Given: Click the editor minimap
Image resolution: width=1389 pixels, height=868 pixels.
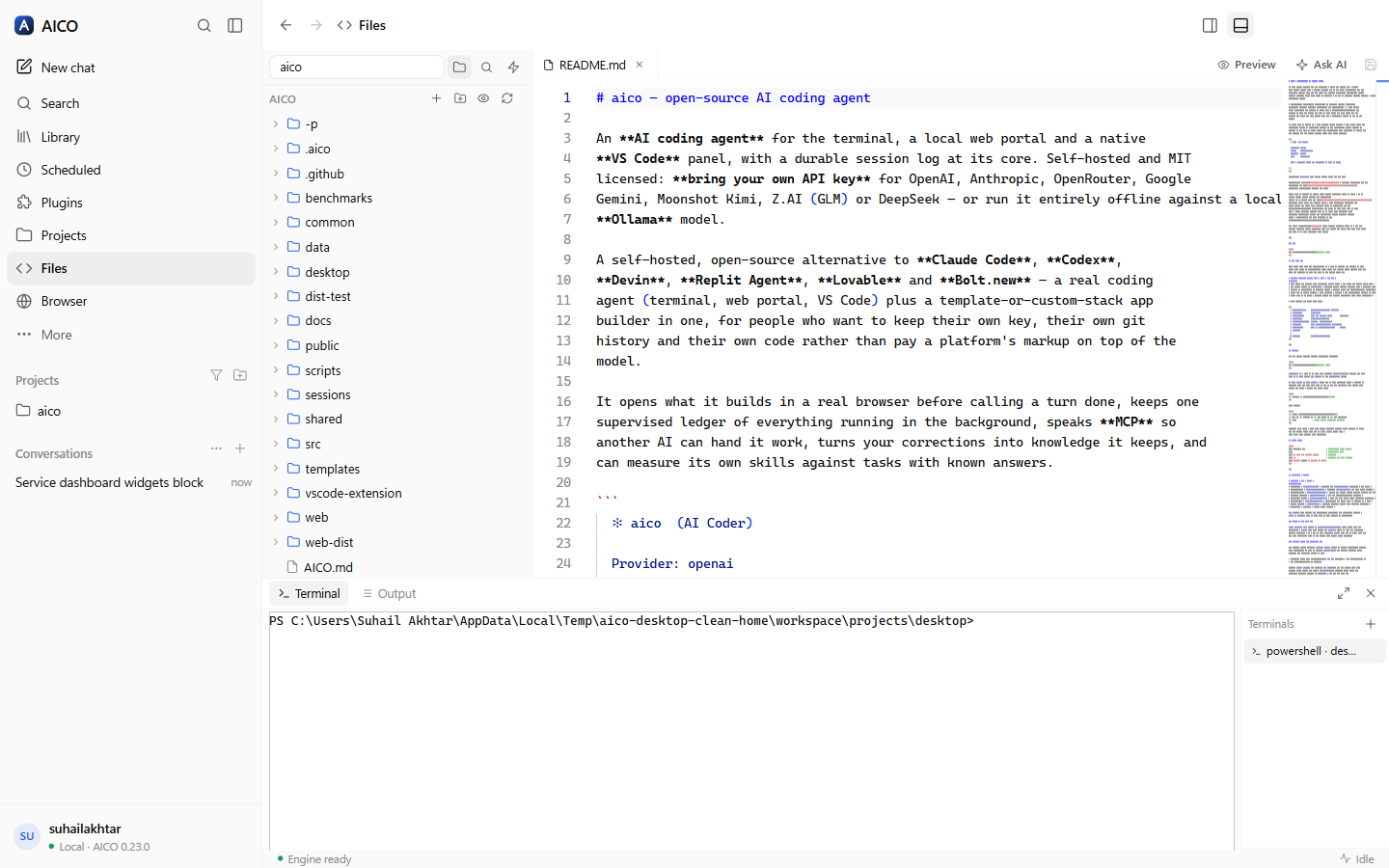Looking at the screenshot, I should click(1332, 328).
